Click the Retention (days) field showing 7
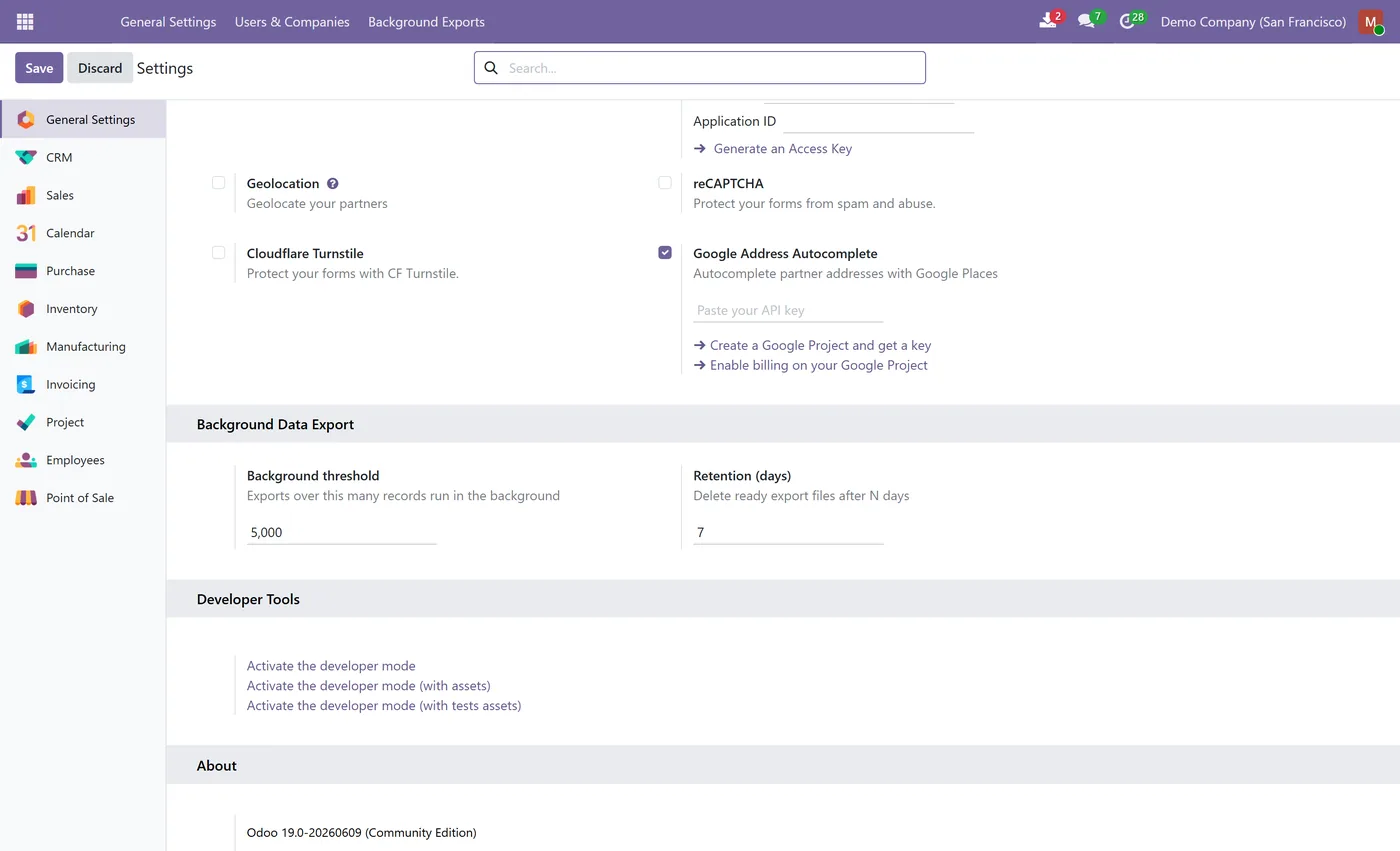Image resolution: width=1400 pixels, height=851 pixels. 788,533
